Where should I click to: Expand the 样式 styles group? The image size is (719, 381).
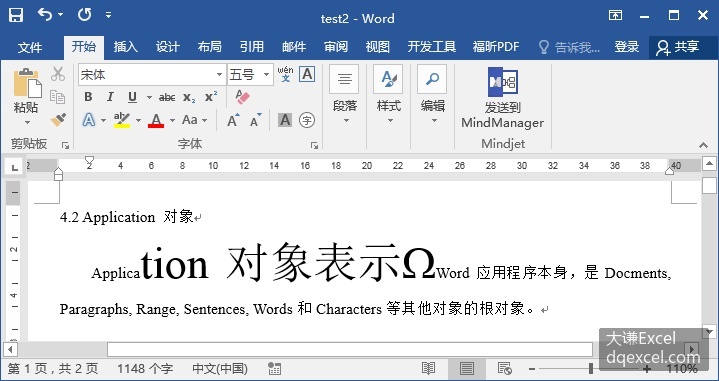[x=388, y=95]
